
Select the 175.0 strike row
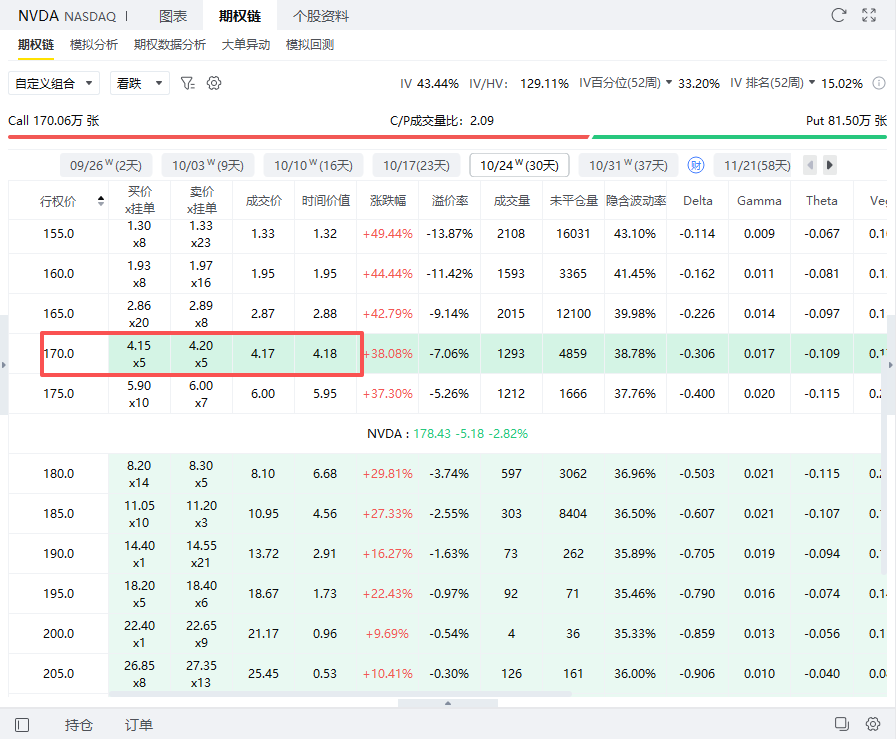click(x=447, y=394)
